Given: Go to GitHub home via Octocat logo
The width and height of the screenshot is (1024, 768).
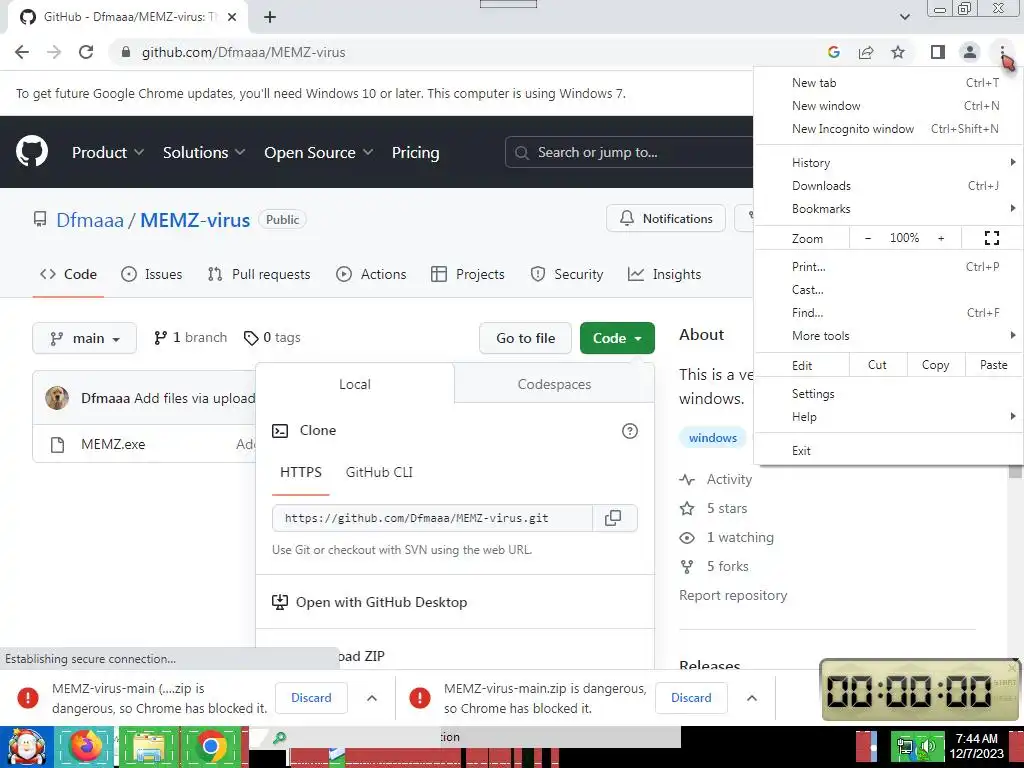Looking at the screenshot, I should tap(32, 152).
